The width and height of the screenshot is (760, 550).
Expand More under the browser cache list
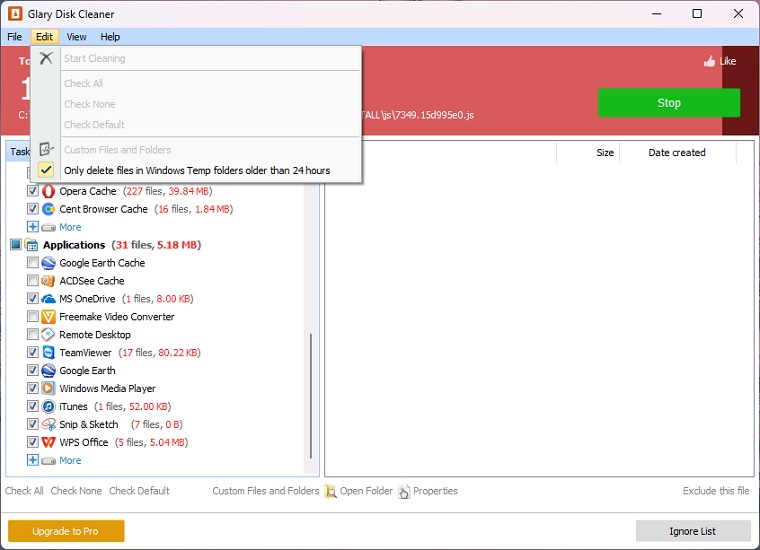[32, 227]
